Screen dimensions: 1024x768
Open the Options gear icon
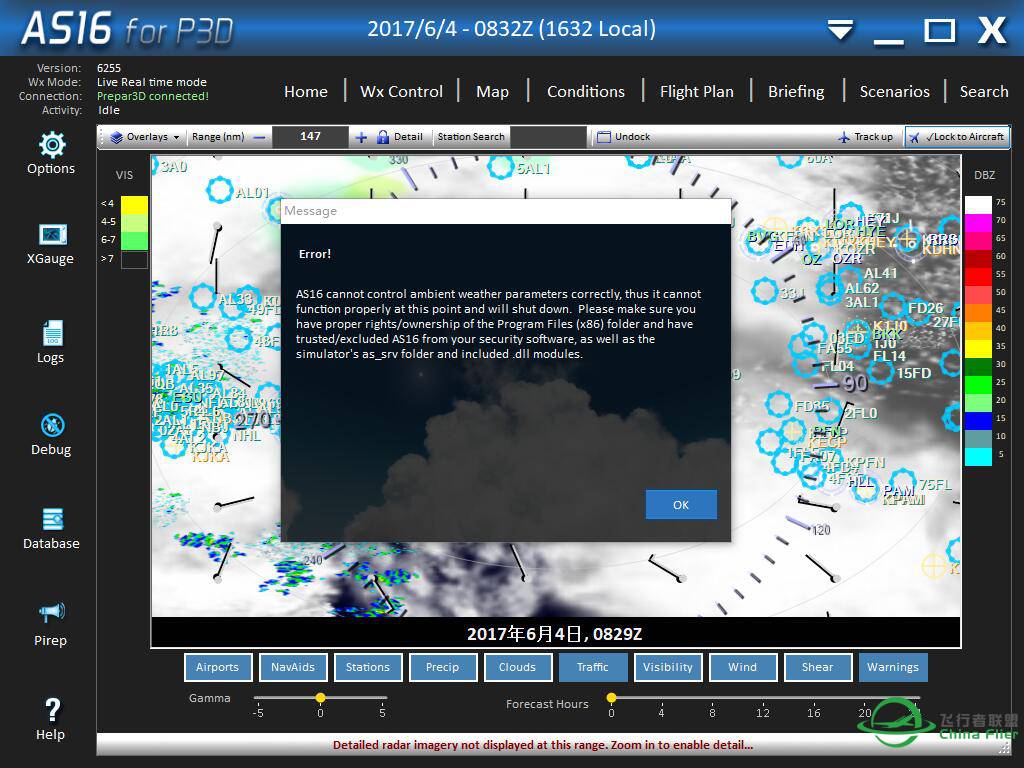pos(52,145)
